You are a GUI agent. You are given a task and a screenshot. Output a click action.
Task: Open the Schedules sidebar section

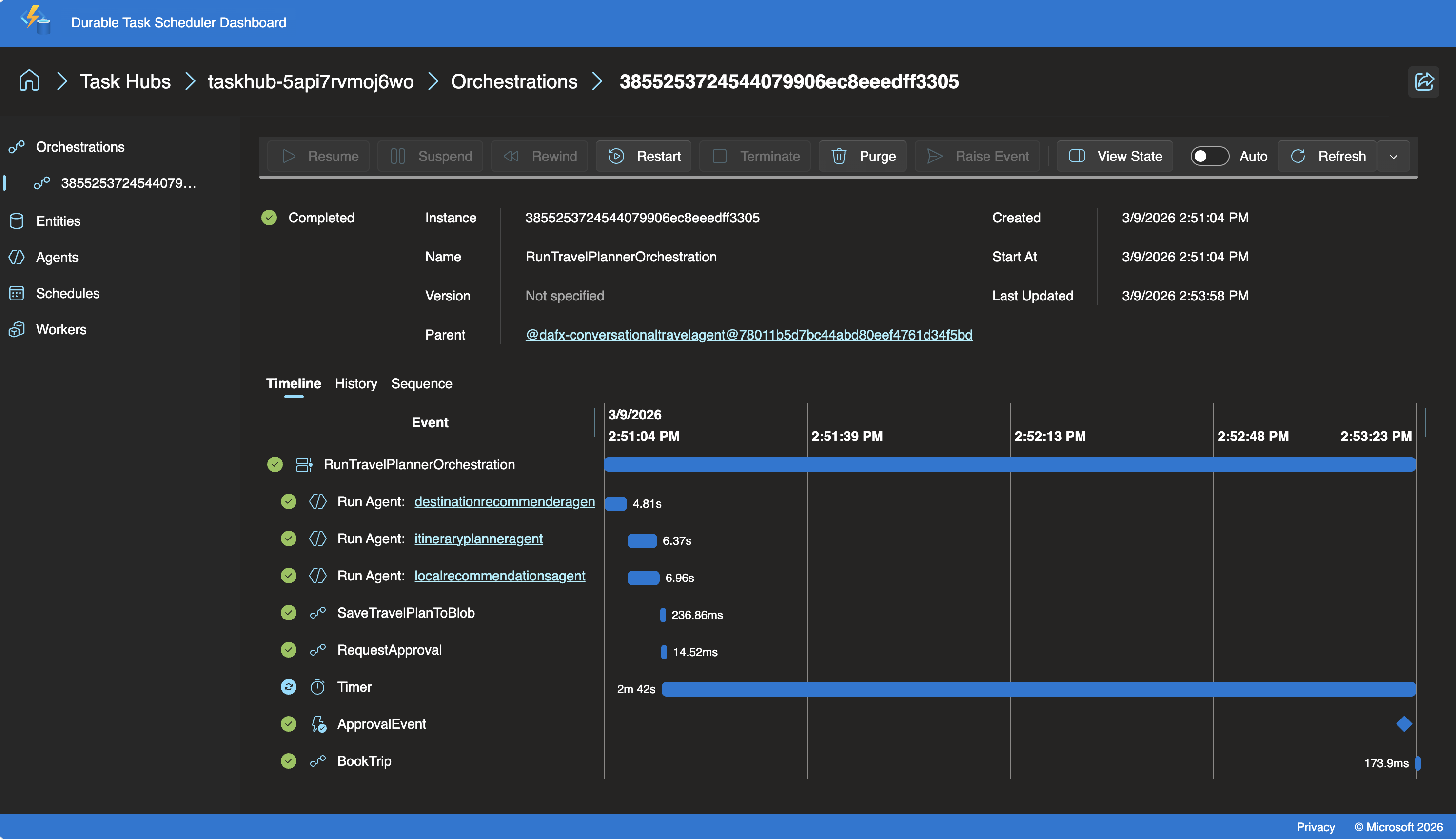tap(67, 293)
